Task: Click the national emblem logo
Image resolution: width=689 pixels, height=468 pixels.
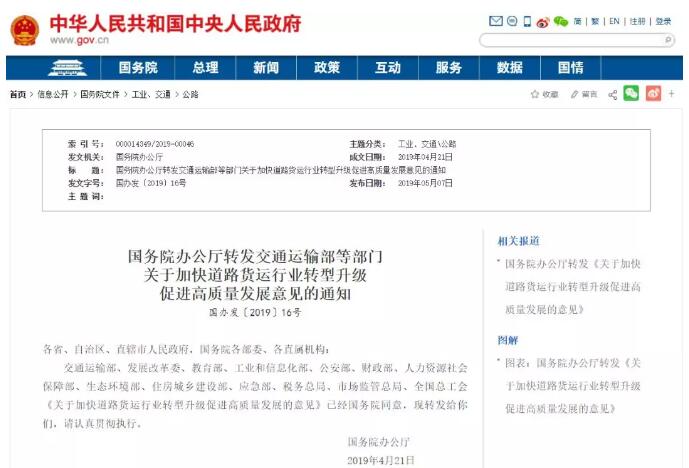Action: (24, 30)
